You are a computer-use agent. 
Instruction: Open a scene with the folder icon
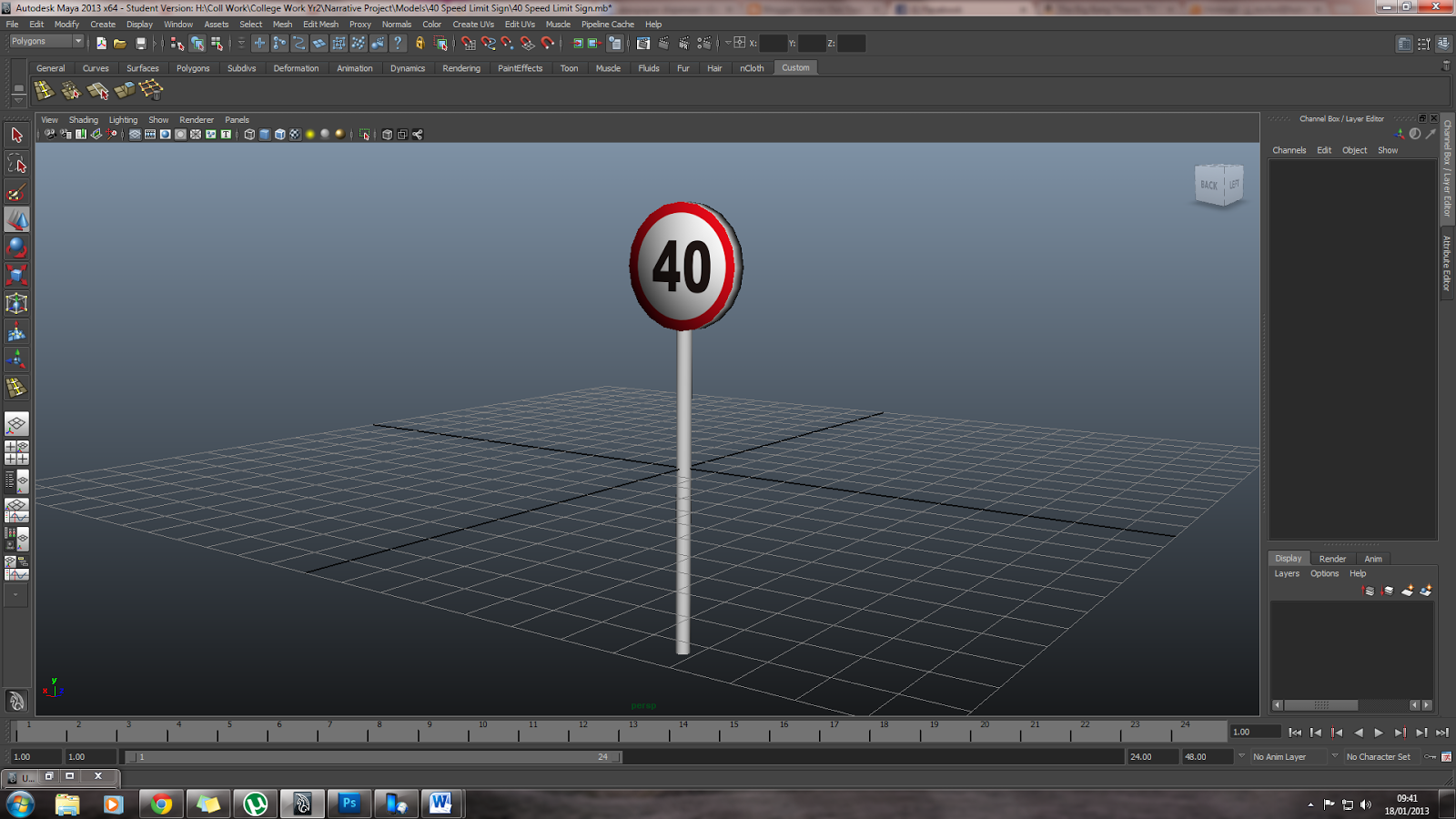(118, 42)
